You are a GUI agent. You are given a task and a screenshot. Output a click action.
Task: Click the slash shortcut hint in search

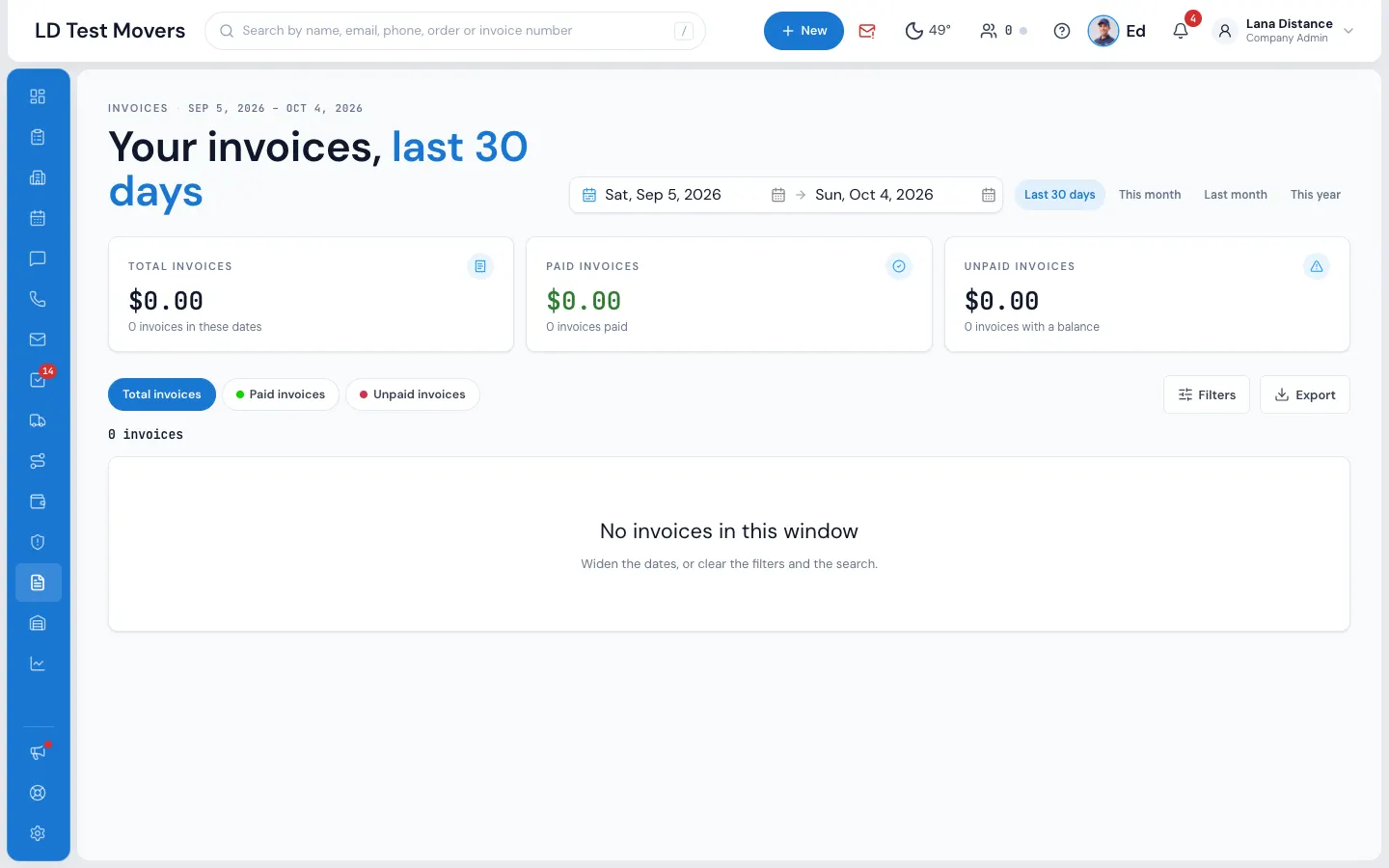pyautogui.click(x=684, y=31)
